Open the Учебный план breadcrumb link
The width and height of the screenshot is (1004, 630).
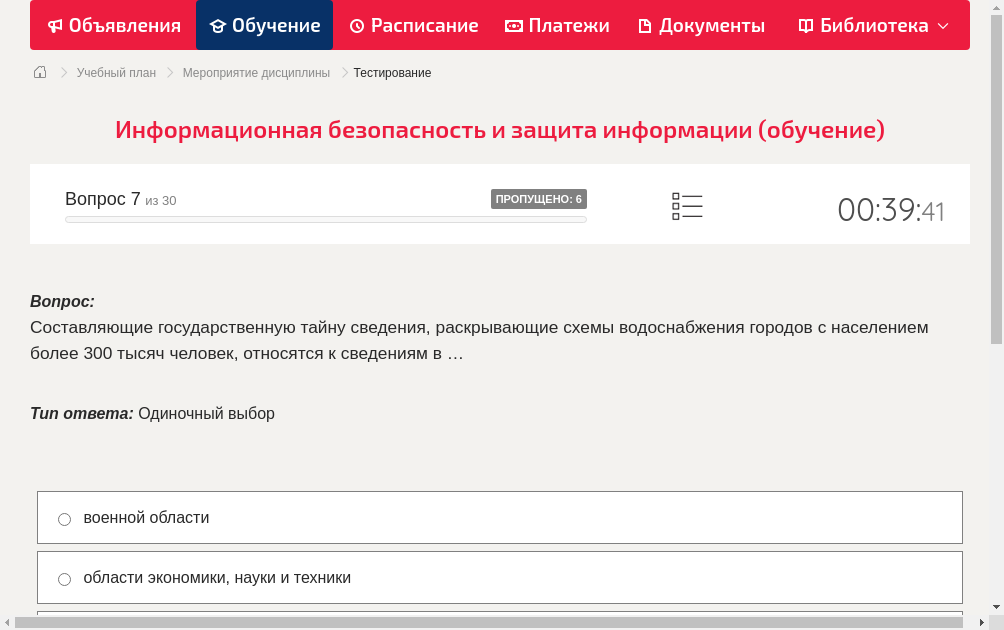point(116,72)
